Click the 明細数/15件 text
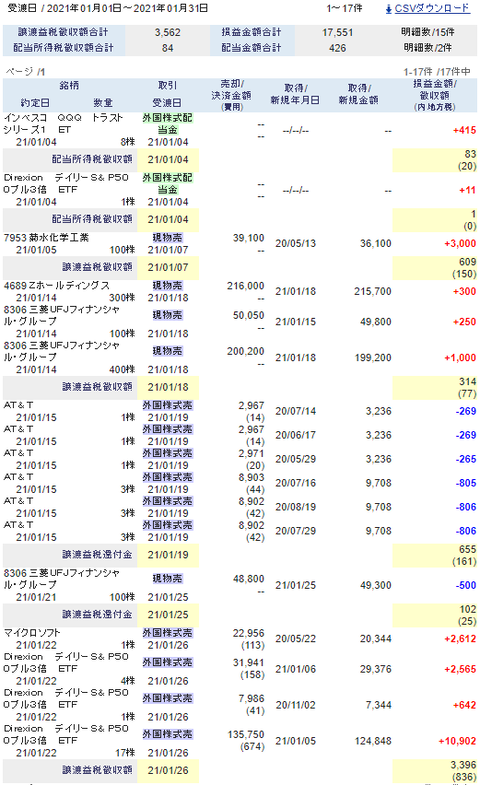 (427, 32)
